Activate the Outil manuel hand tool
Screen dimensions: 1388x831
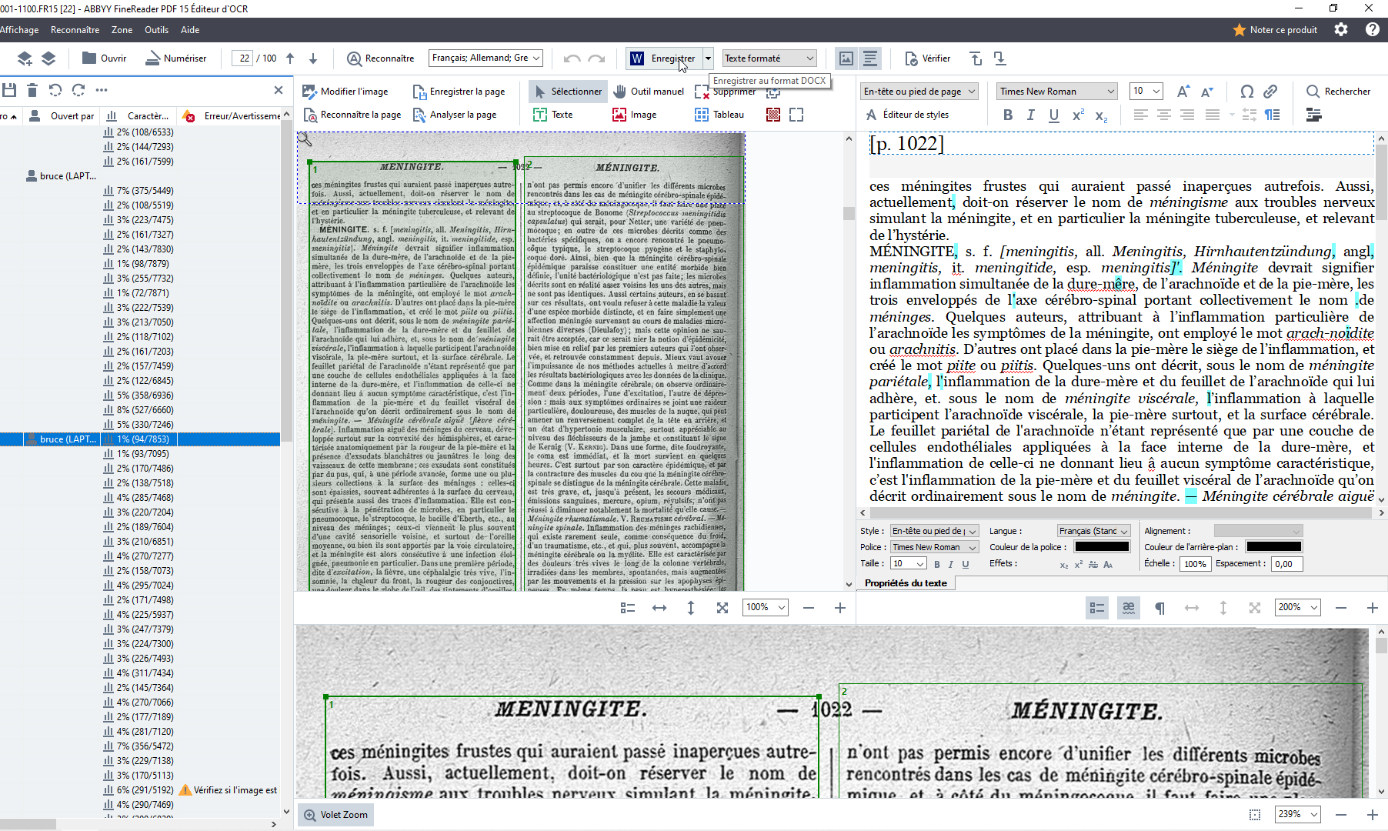pyautogui.click(x=648, y=91)
